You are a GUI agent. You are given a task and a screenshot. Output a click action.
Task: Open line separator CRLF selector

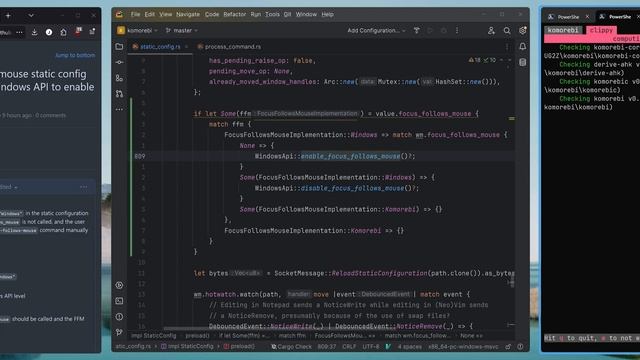coord(349,347)
